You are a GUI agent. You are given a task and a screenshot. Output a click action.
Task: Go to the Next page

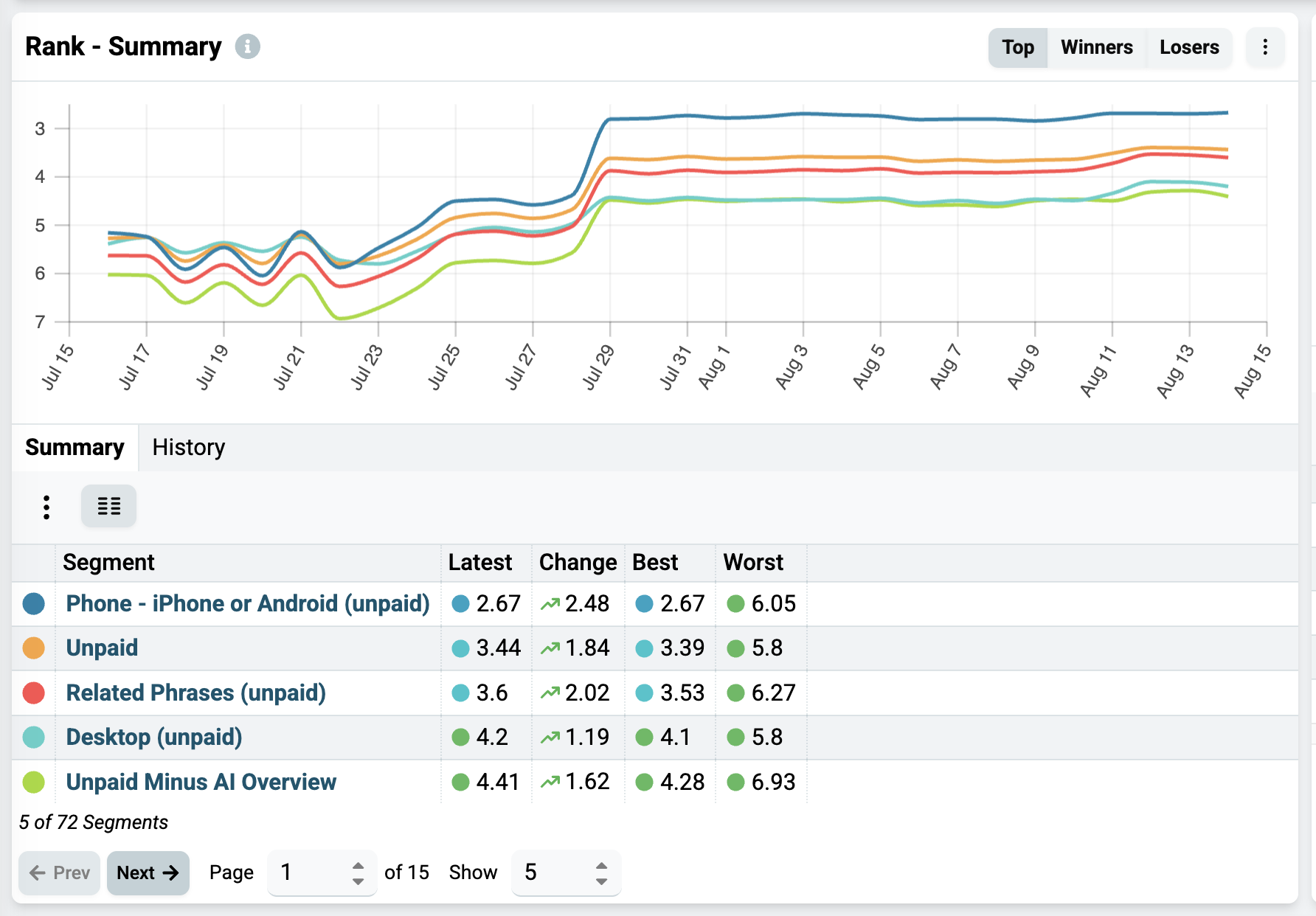pos(148,872)
